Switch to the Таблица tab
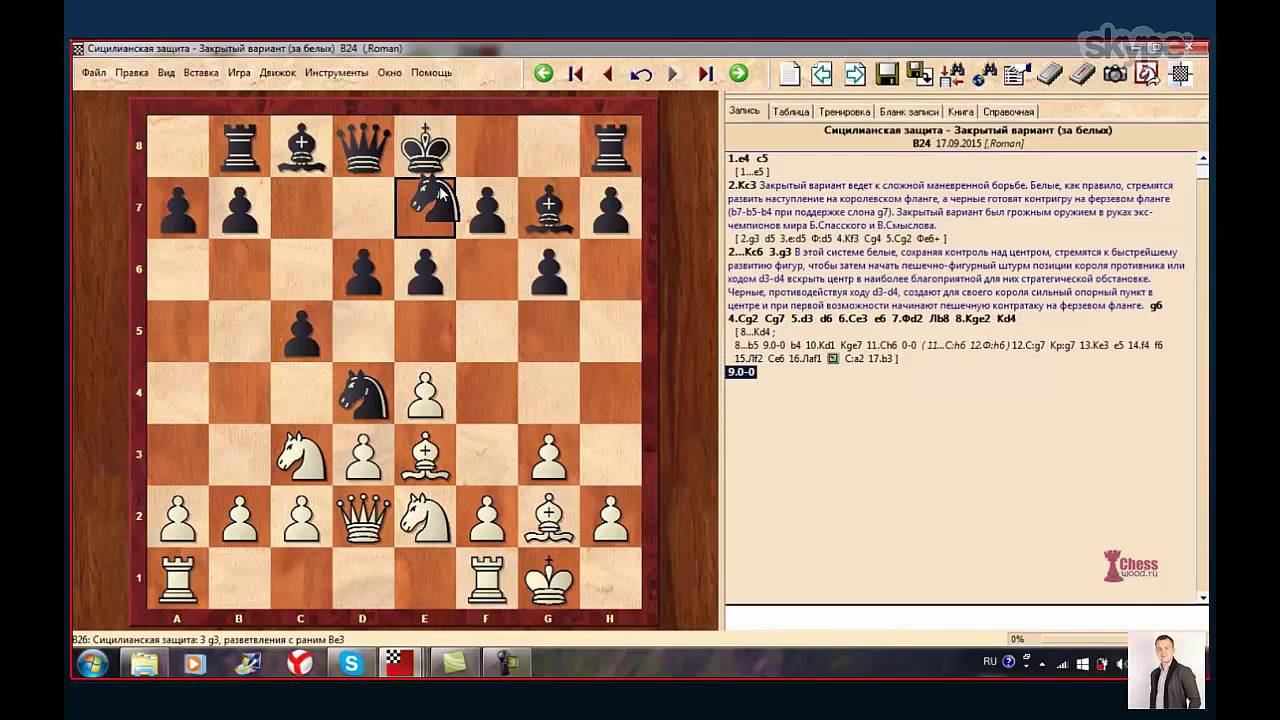 [791, 112]
